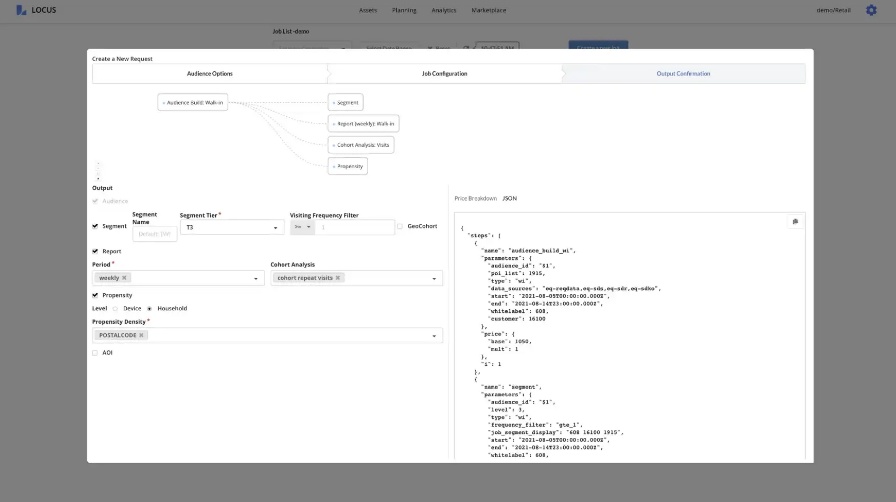Open the settings gear icon
The image size is (896, 502).
tap(871, 10)
